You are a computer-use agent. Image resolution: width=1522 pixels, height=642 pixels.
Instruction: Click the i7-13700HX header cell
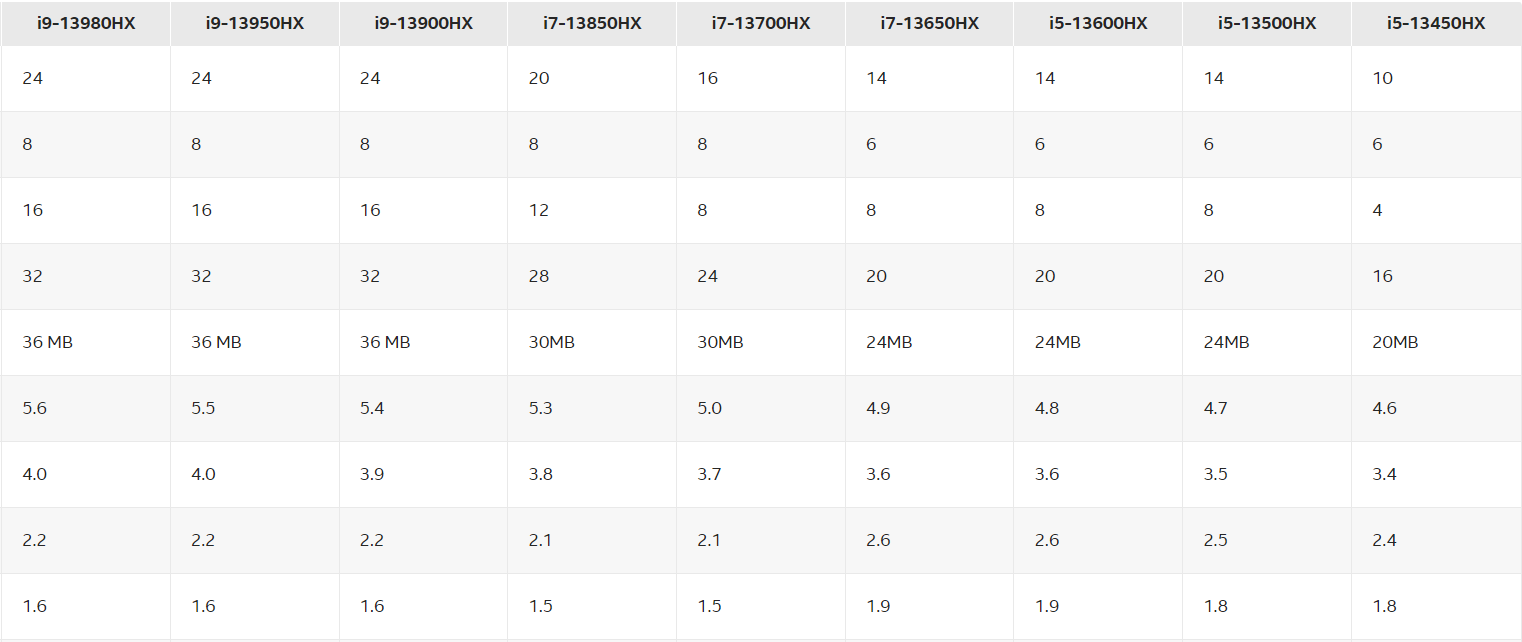coord(761,23)
